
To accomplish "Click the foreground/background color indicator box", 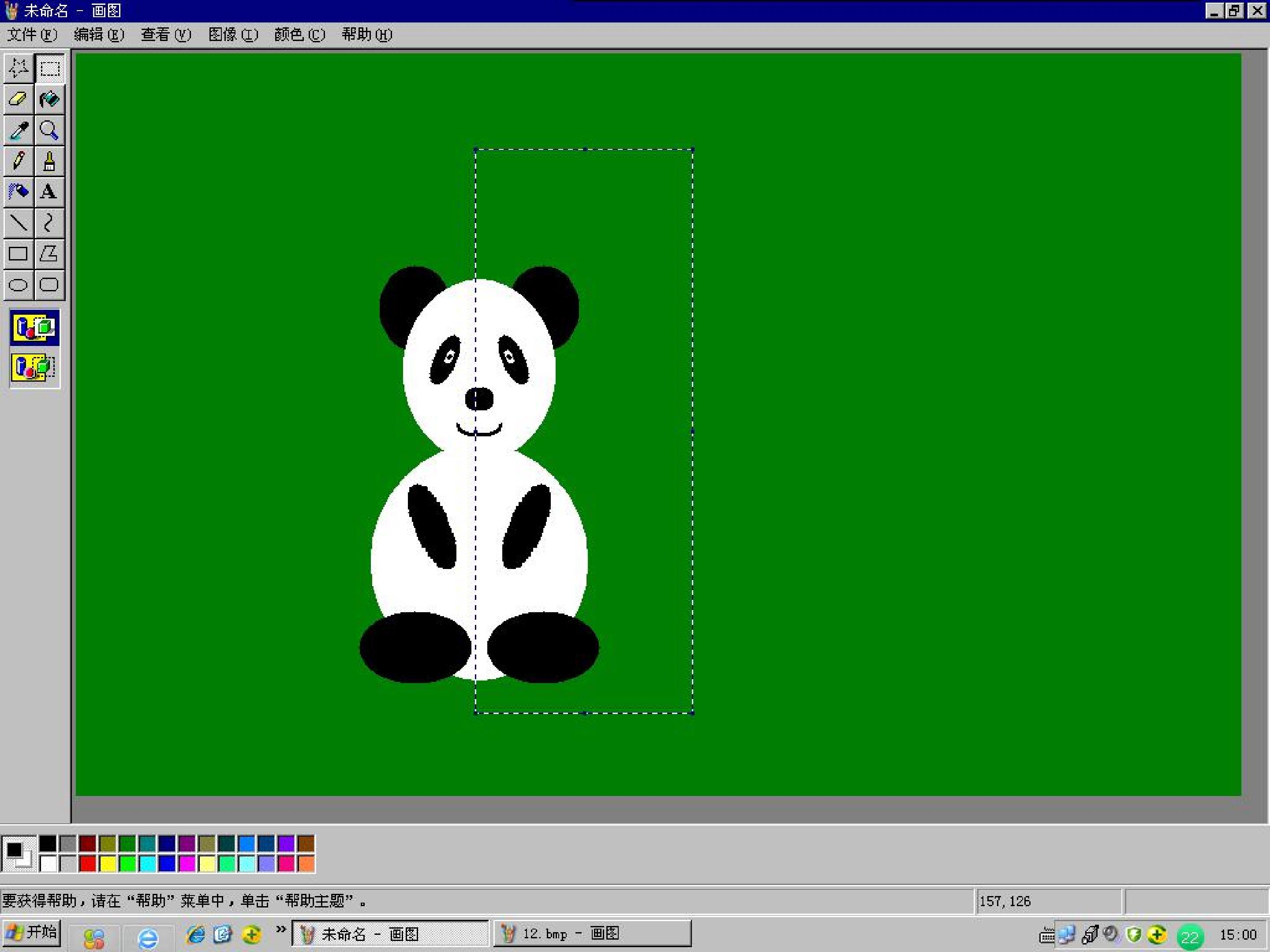I will (19, 853).
